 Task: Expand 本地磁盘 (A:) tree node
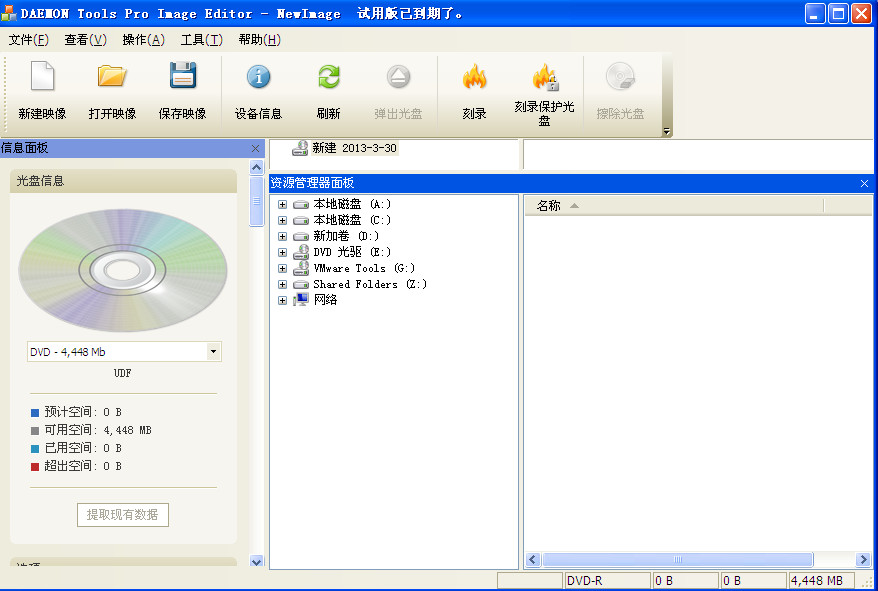click(x=282, y=204)
